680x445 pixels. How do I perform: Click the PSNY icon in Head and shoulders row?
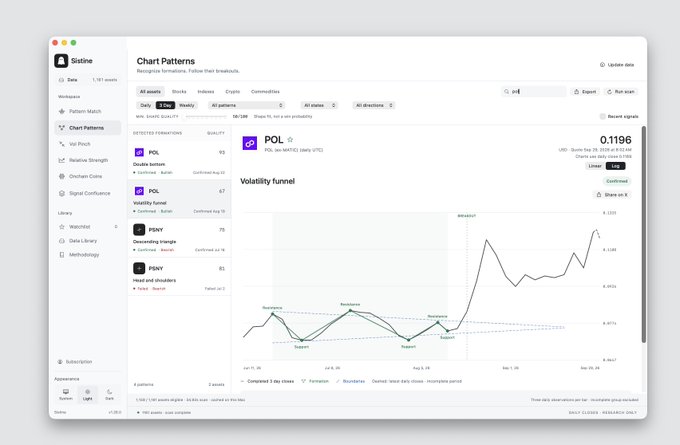pos(139,268)
